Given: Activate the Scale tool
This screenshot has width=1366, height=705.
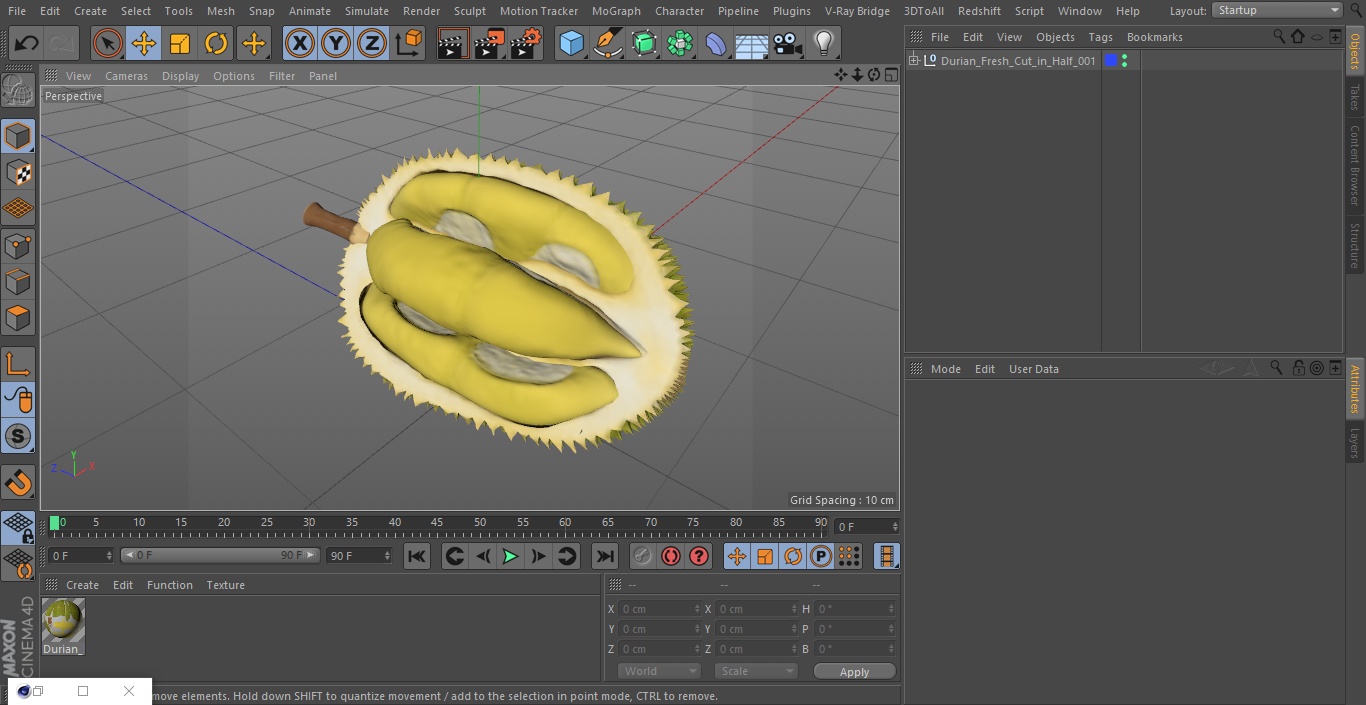Looking at the screenshot, I should 180,43.
